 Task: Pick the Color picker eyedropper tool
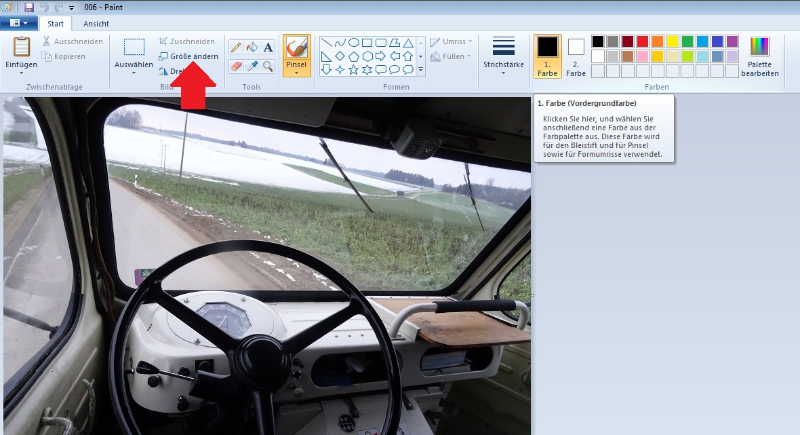tap(252, 66)
